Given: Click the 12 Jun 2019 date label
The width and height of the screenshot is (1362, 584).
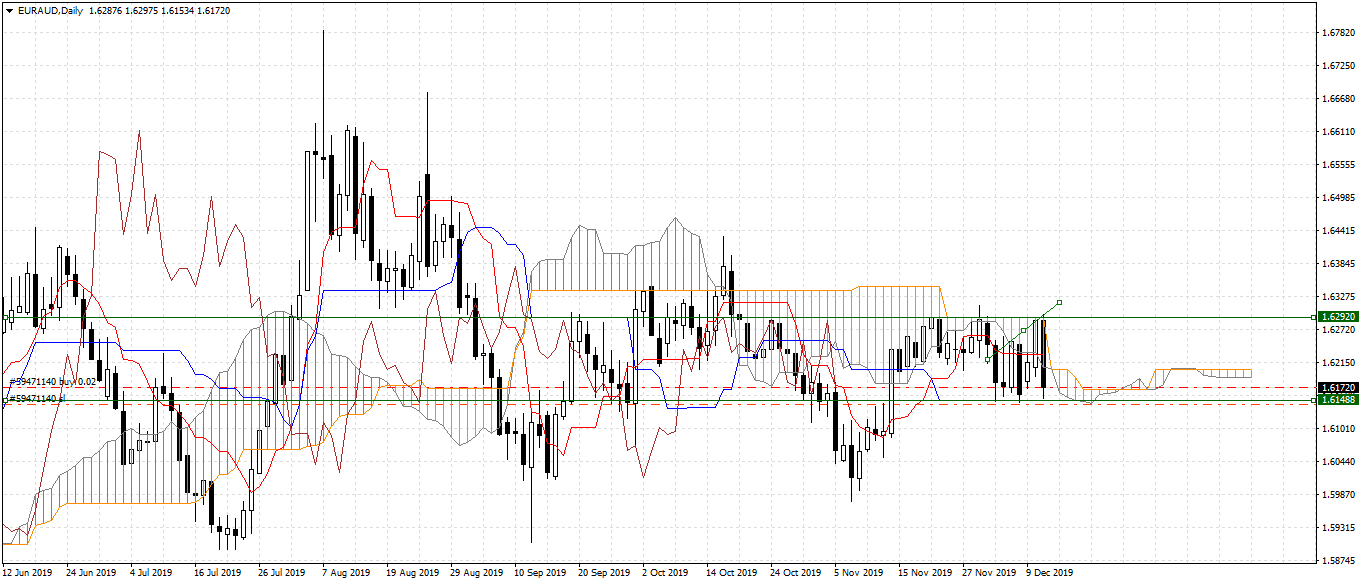Looking at the screenshot, I should (27, 573).
